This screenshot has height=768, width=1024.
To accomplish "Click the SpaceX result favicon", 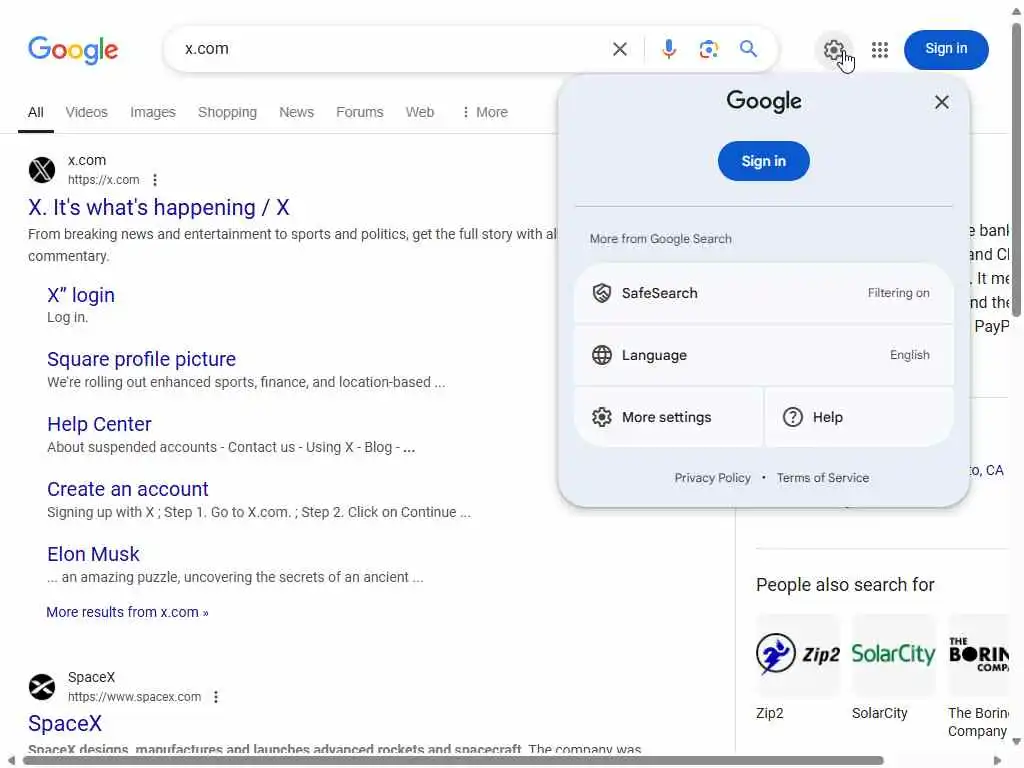I will tap(42, 687).
